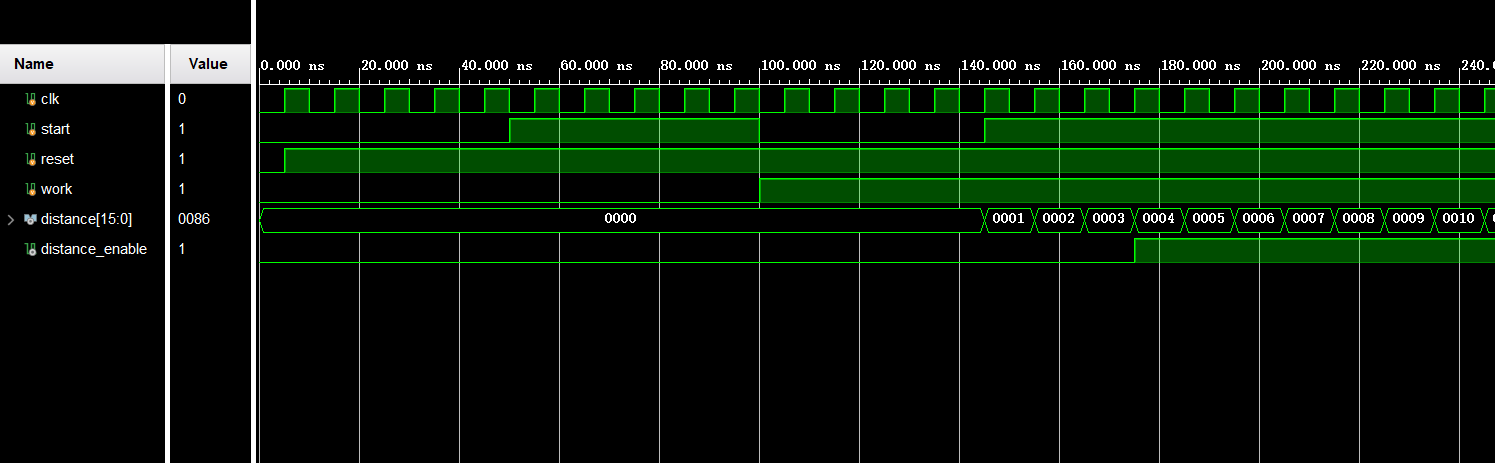The image size is (1495, 463).
Task: Click the 60.000 ns ruler mark
Action: pyautogui.click(x=596, y=65)
